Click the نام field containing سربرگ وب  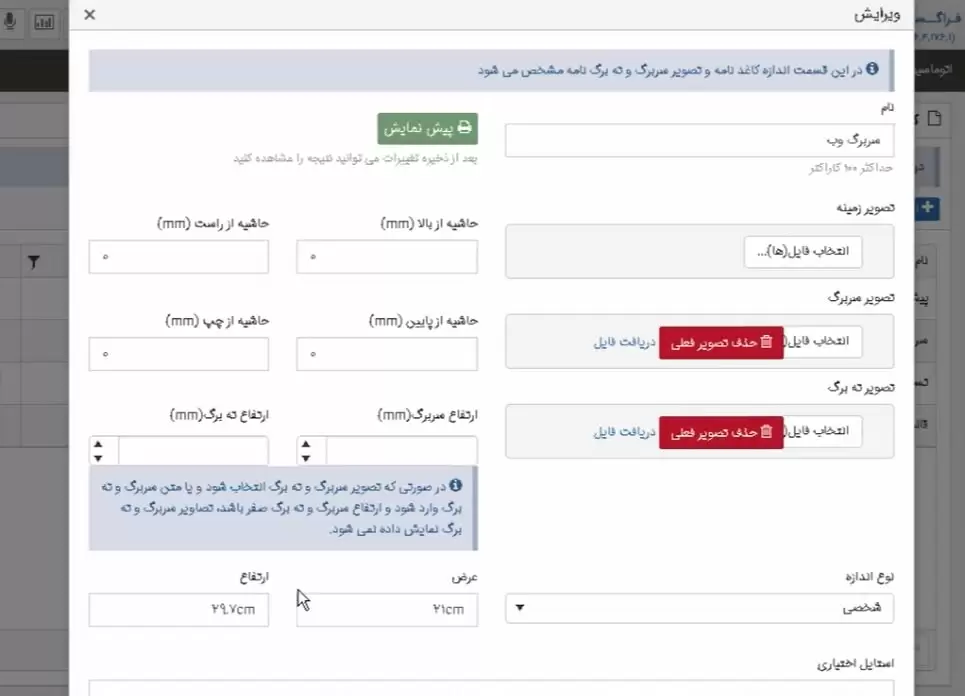click(700, 140)
